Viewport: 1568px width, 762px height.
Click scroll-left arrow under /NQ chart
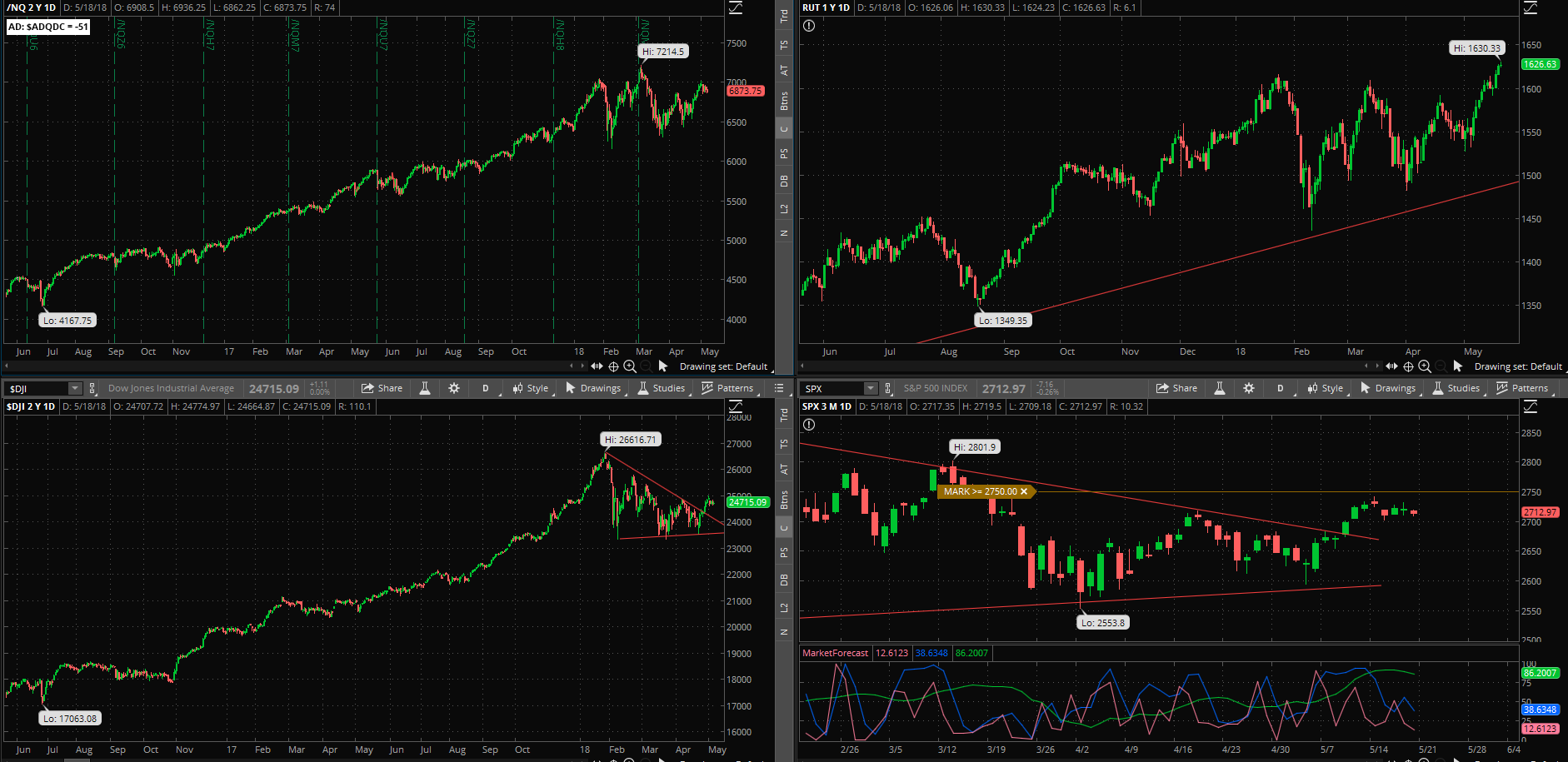pos(572,366)
